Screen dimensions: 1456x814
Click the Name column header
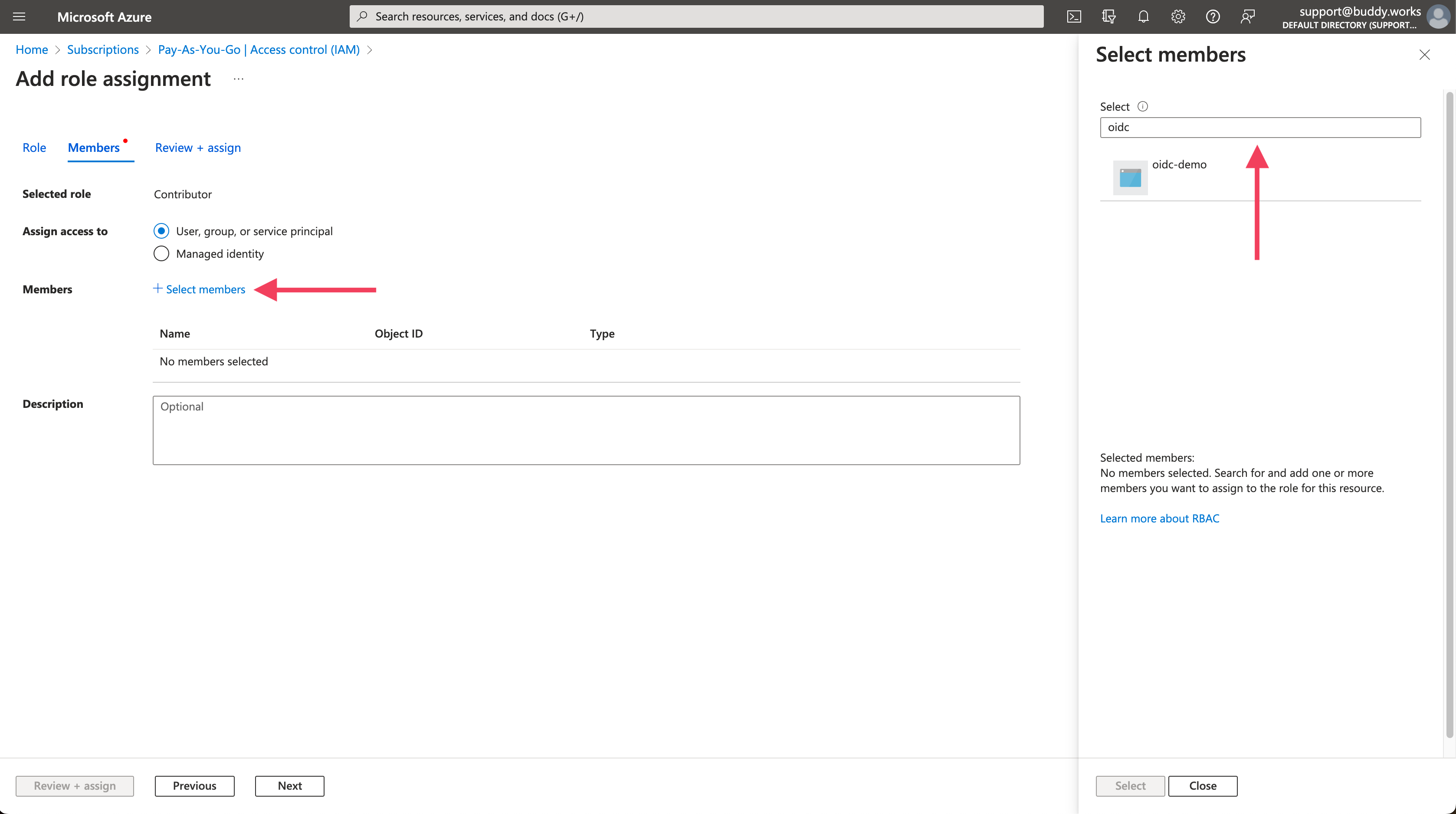tap(175, 334)
